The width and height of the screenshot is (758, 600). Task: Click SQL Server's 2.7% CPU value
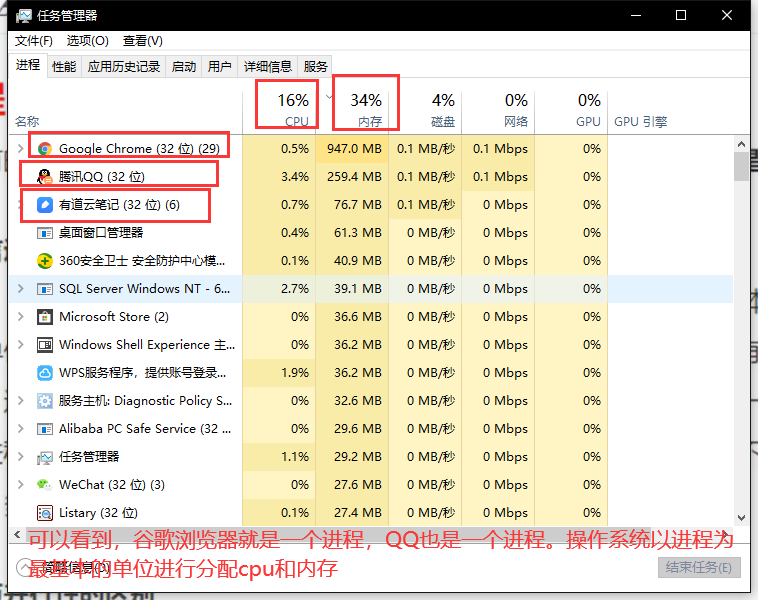[x=295, y=289]
